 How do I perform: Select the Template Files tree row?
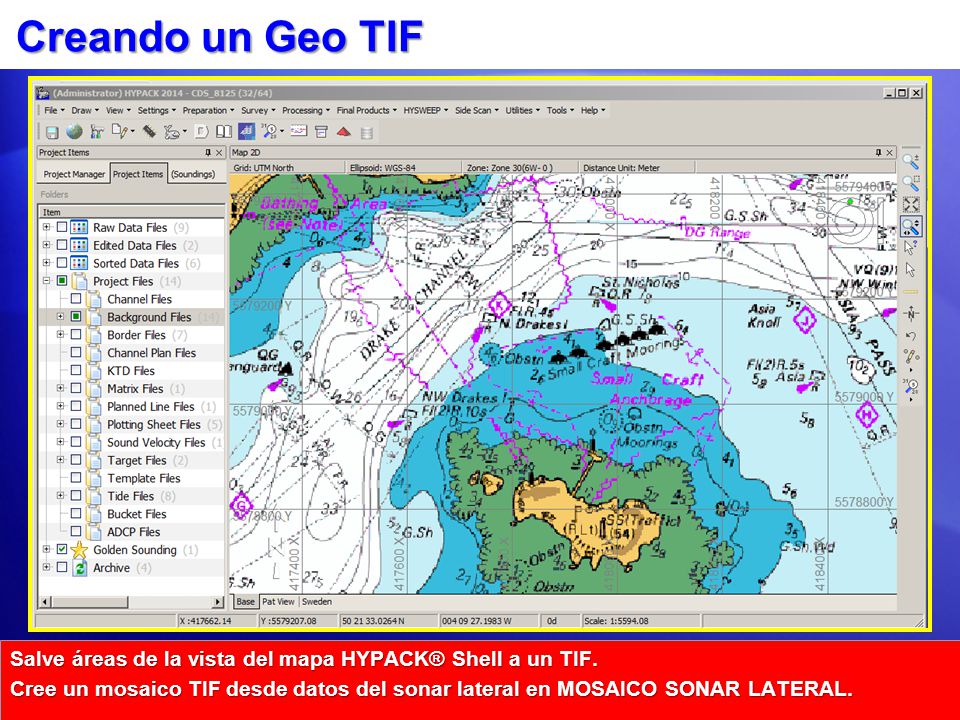pyautogui.click(x=133, y=478)
